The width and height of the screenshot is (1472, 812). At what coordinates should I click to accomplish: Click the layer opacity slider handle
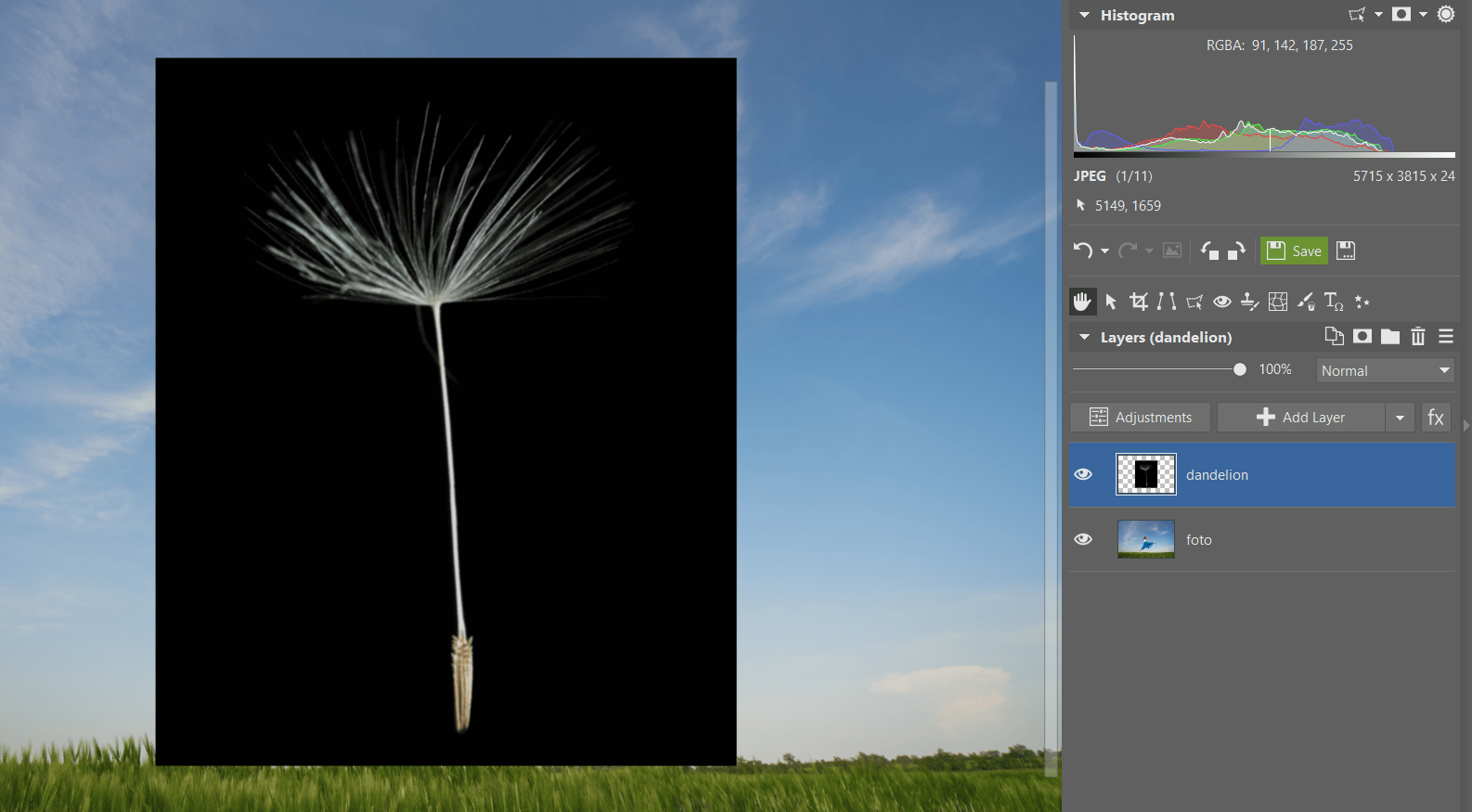[1240, 369]
